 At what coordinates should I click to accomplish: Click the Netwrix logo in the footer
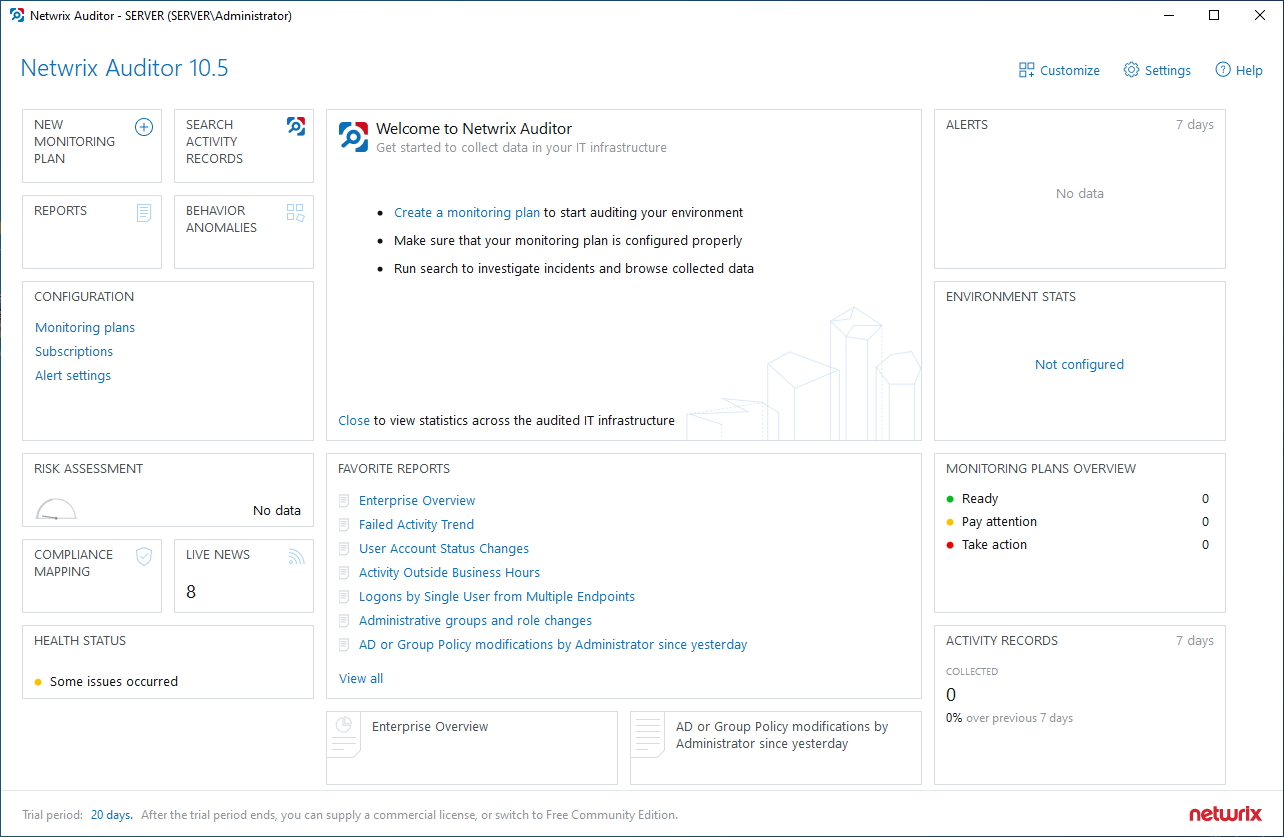(1225, 814)
